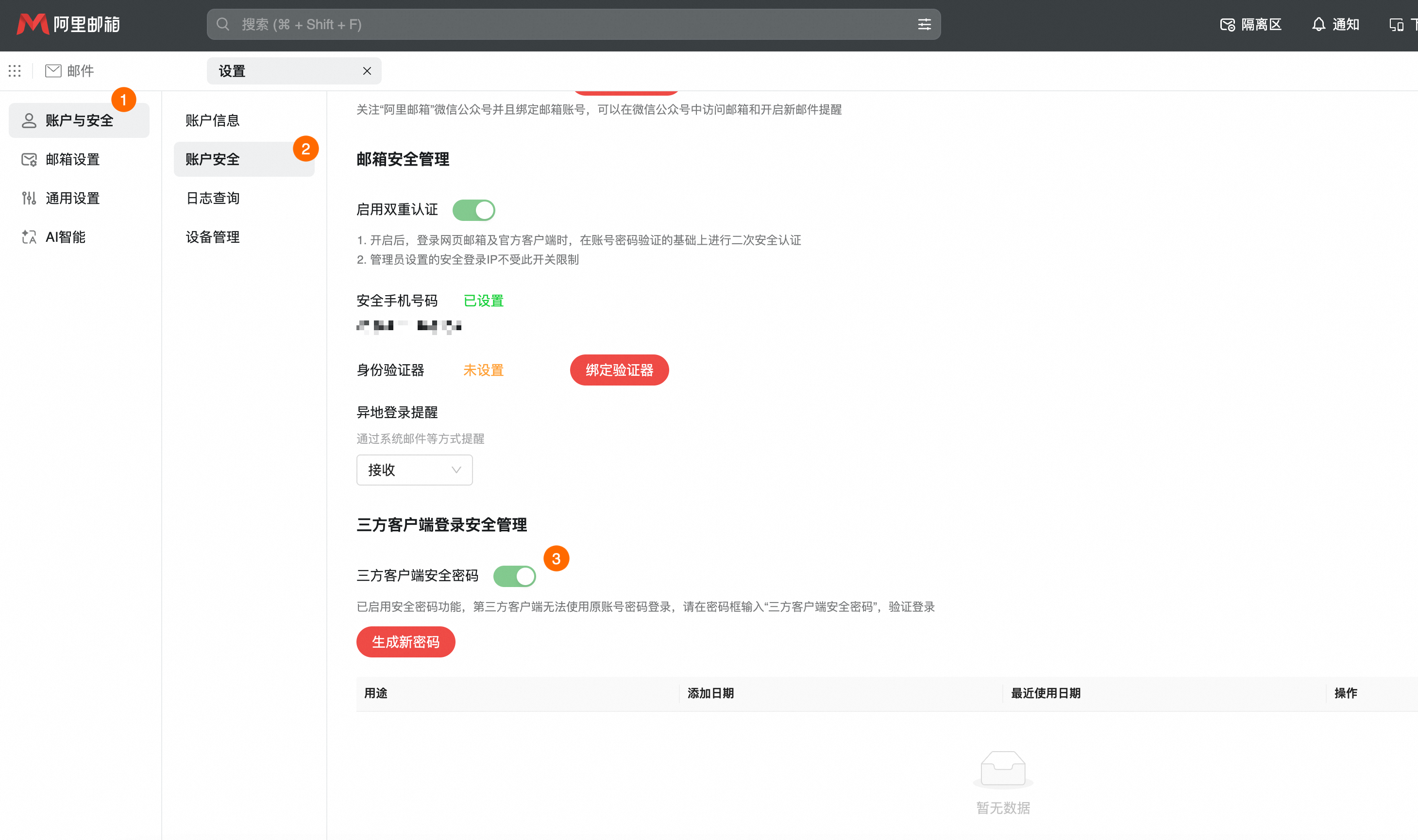Turn off the 三方客户端安全密码 switch

click(516, 576)
